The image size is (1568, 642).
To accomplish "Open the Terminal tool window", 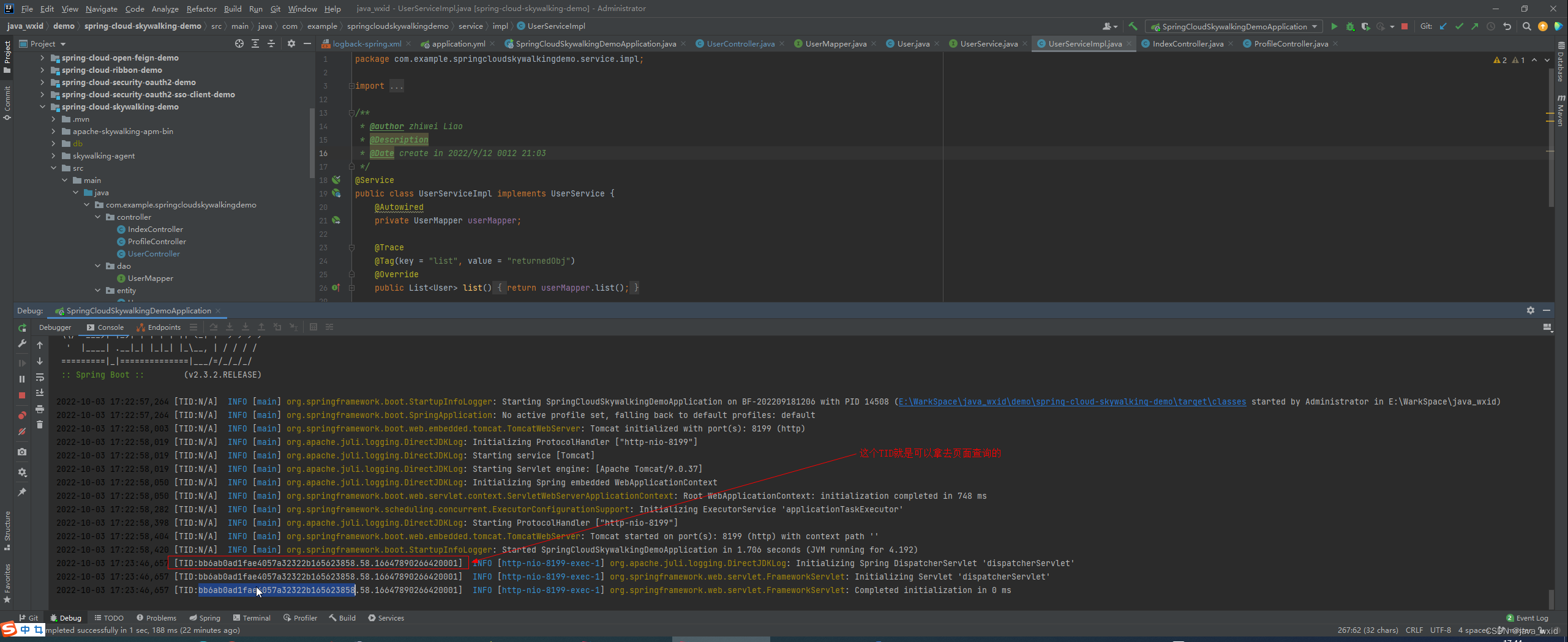I will coord(252,618).
